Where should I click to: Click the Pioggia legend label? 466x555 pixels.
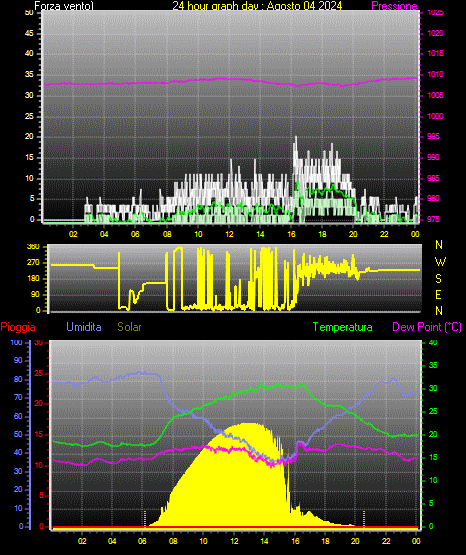18,327
